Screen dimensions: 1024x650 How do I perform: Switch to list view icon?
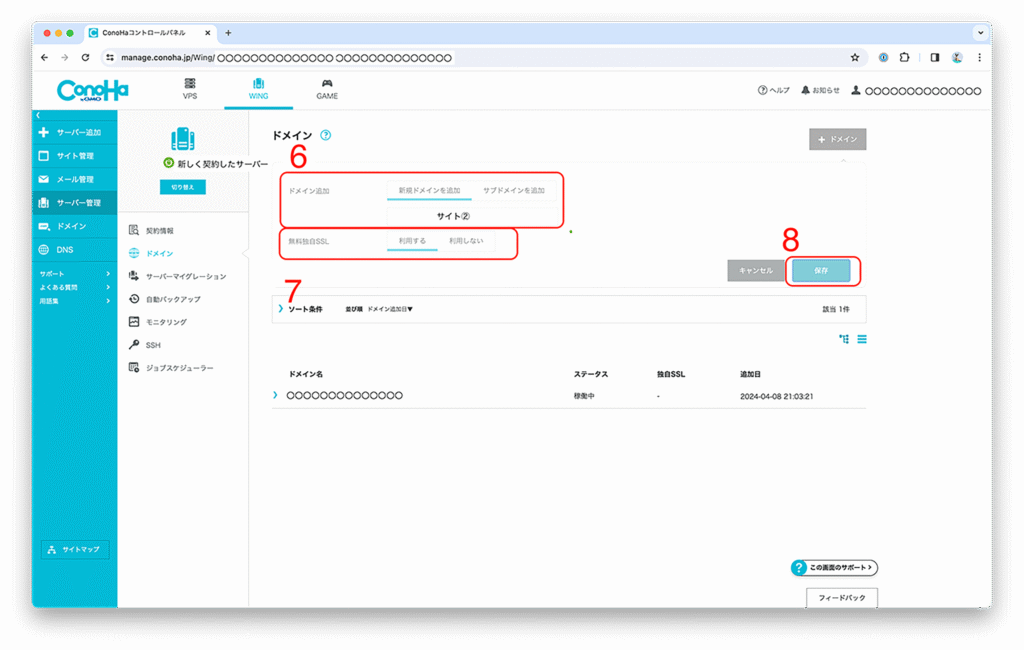(x=862, y=339)
